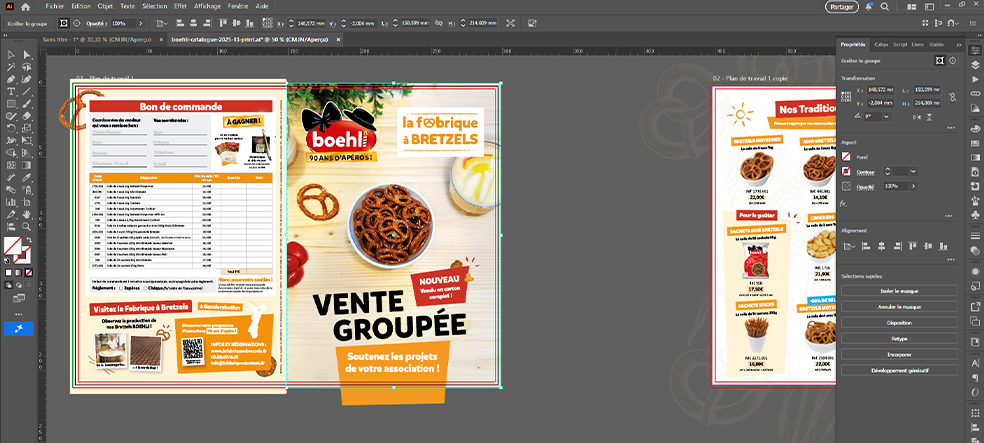Toggle edit clipping path button in control bar
Viewport: 984px width, 443px height.
click(64, 23)
